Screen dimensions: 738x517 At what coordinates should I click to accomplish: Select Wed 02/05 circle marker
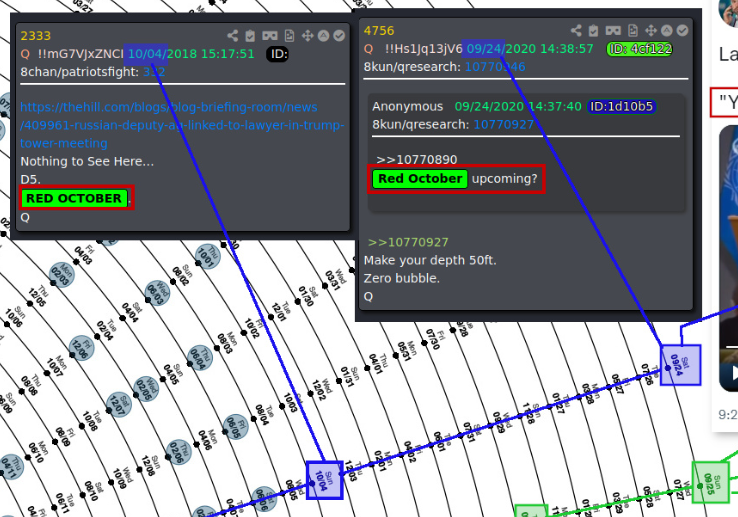point(146,389)
